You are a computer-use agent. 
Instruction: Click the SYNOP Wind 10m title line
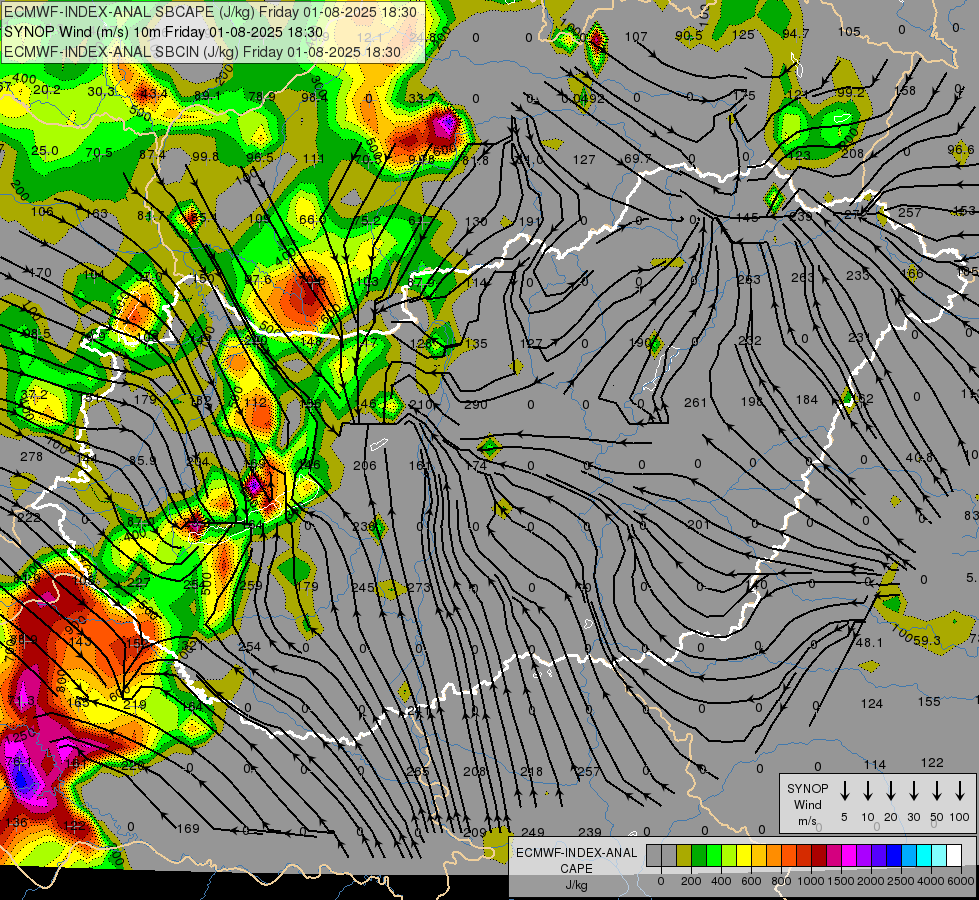[164, 32]
